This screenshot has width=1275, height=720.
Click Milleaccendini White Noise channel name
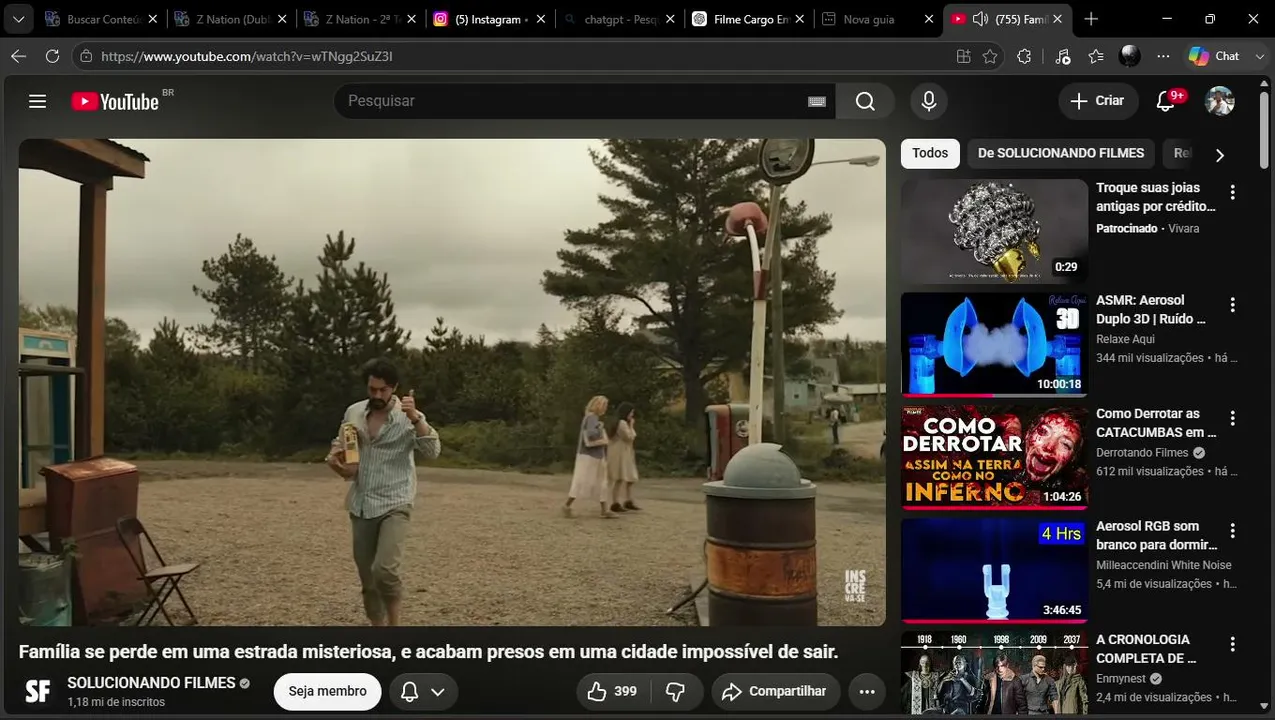coord(1163,565)
